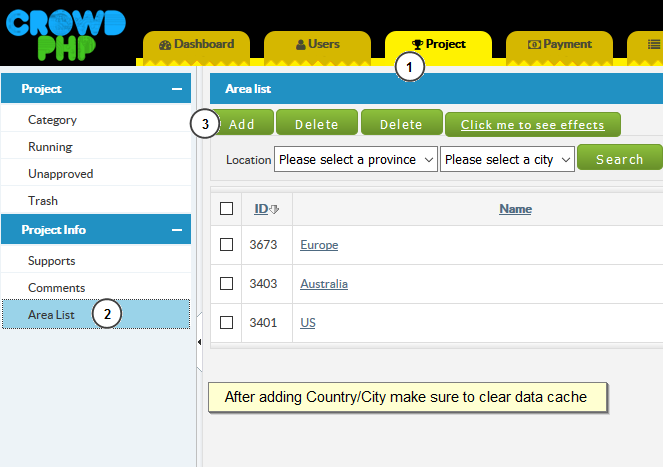Click the ID value 3401
Image resolution: width=663 pixels, height=467 pixels.
pos(263,323)
